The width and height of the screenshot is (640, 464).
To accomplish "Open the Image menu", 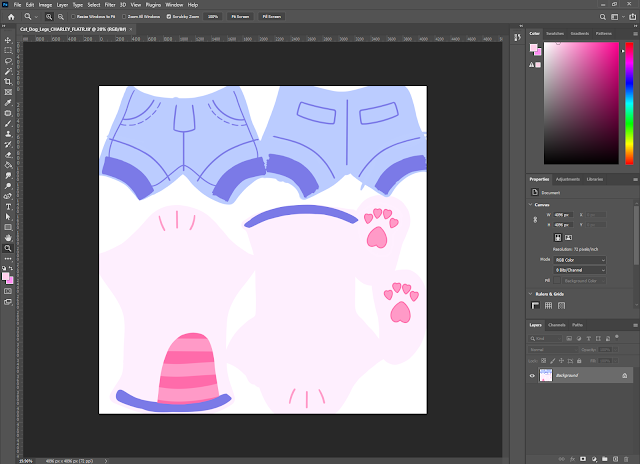I will click(45, 5).
